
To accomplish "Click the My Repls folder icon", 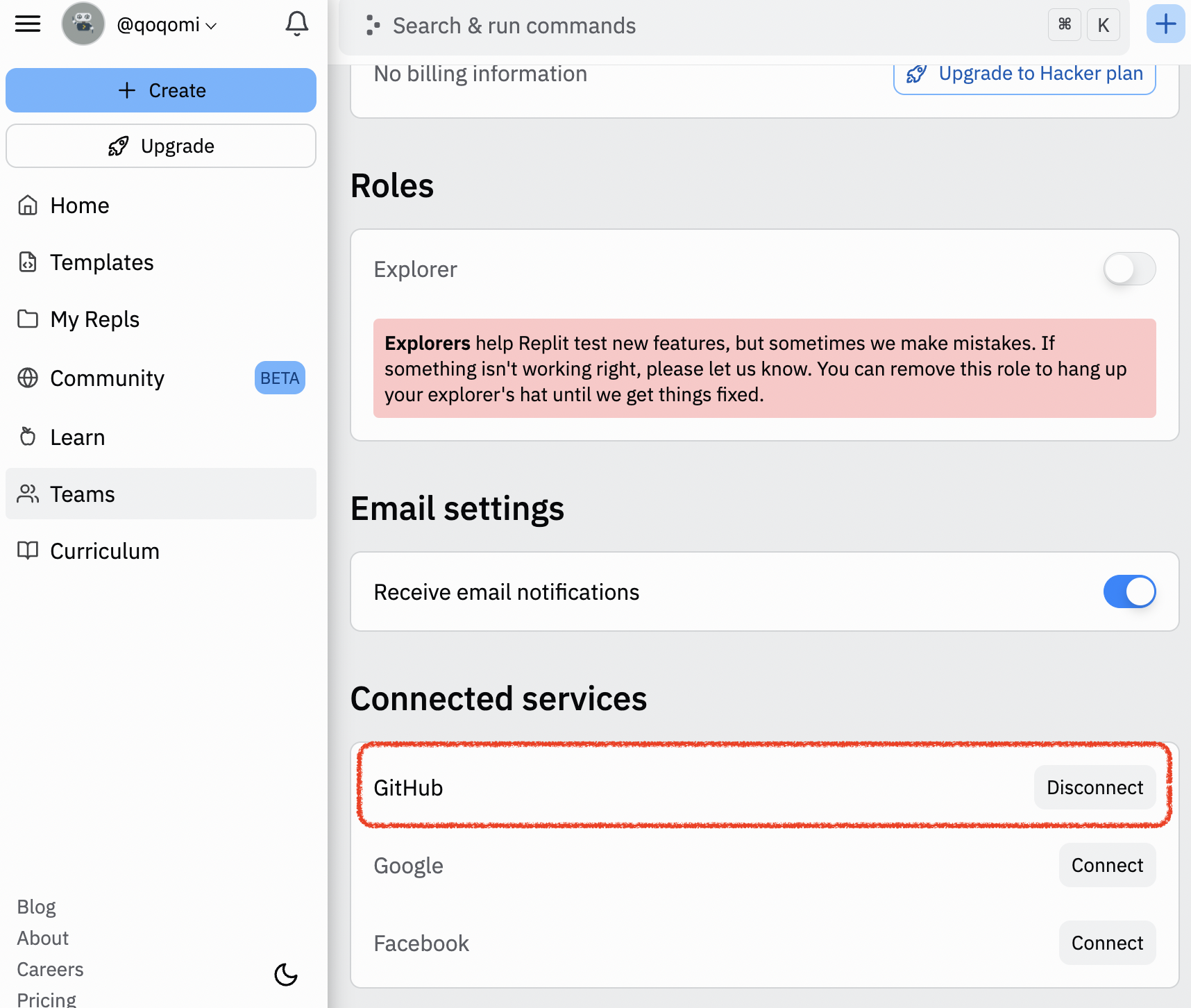I will (x=28, y=319).
